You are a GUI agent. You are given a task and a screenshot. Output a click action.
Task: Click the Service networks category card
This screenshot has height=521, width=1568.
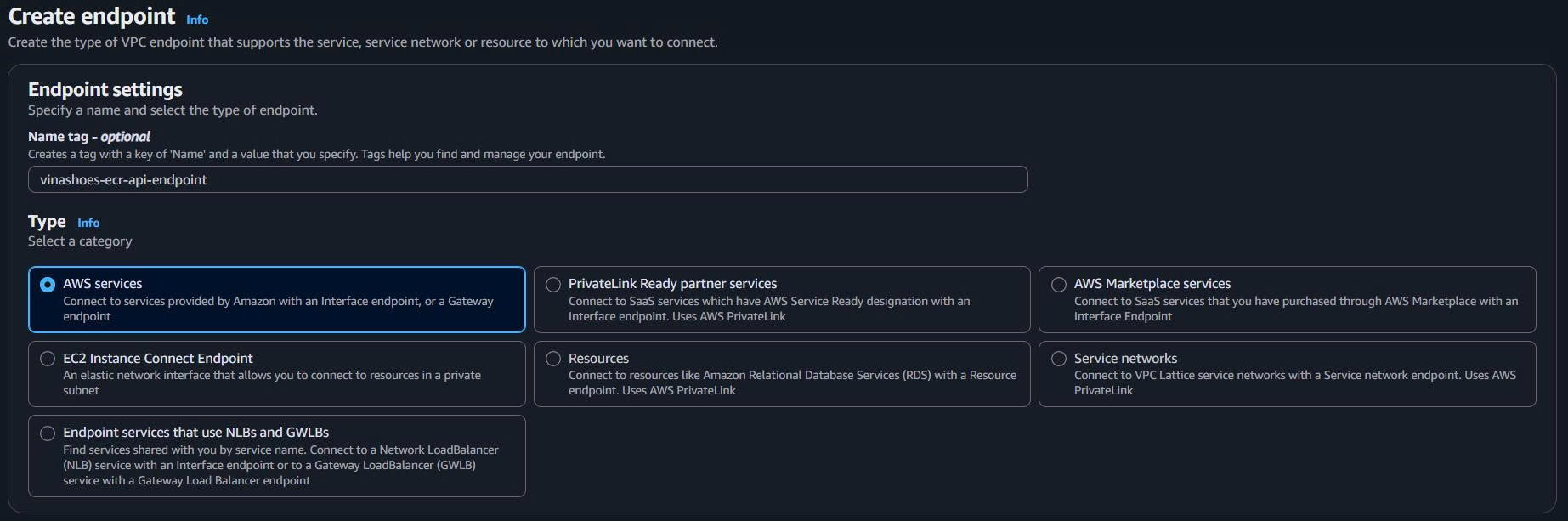(1286, 374)
